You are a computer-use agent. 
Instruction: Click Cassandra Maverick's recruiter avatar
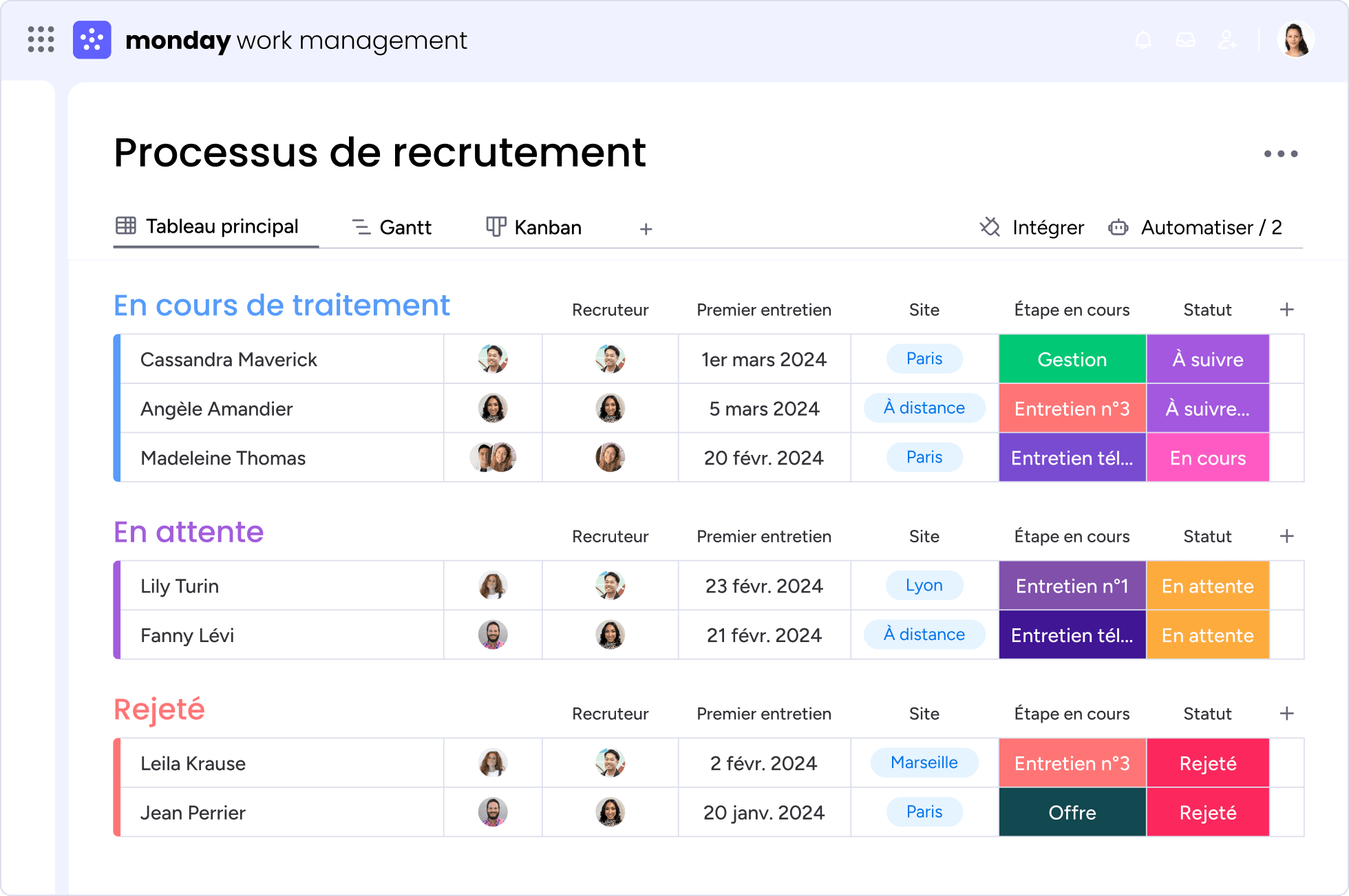point(610,359)
